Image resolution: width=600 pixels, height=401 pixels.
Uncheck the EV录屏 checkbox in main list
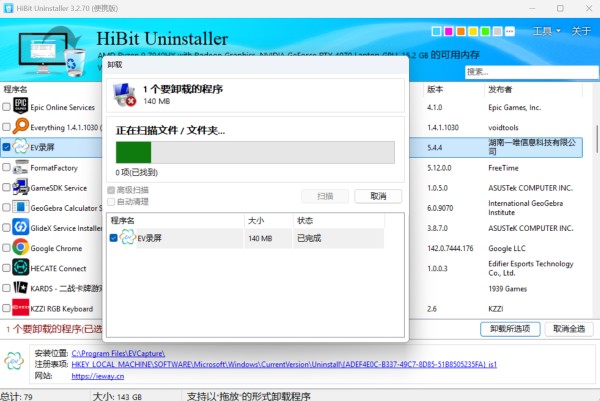(7, 147)
